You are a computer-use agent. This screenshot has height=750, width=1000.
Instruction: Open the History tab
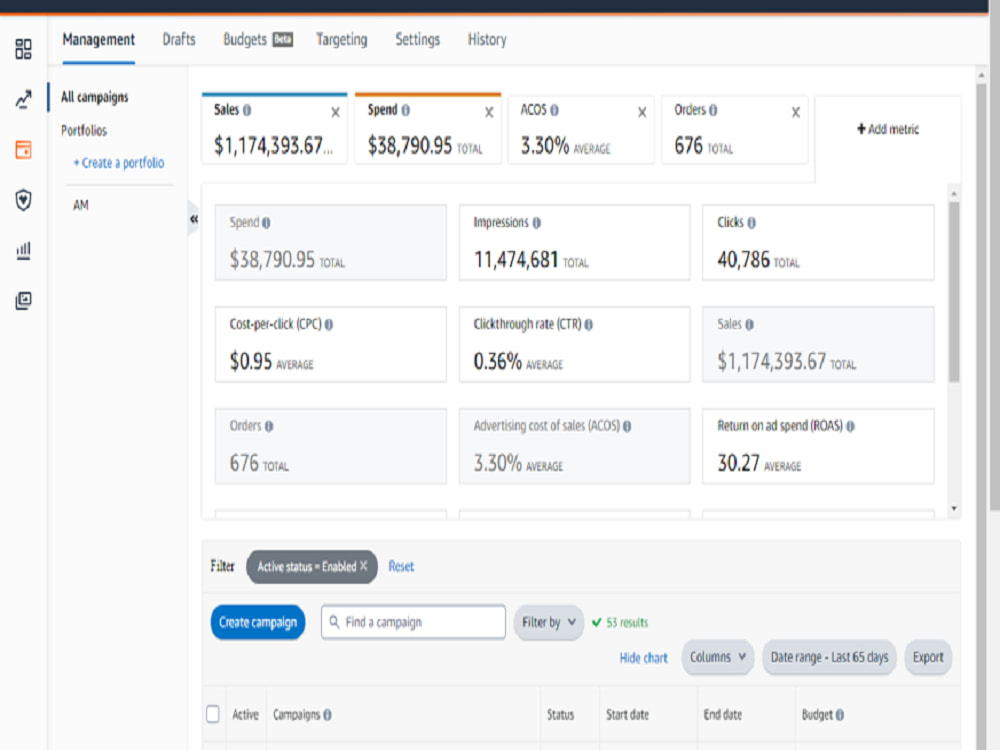click(x=487, y=40)
